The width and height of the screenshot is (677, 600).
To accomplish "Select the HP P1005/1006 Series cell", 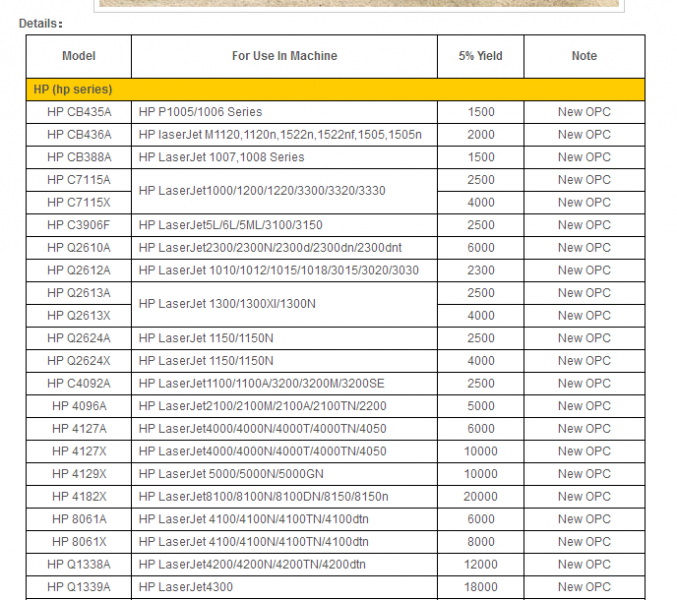I will pyautogui.click(x=284, y=112).
